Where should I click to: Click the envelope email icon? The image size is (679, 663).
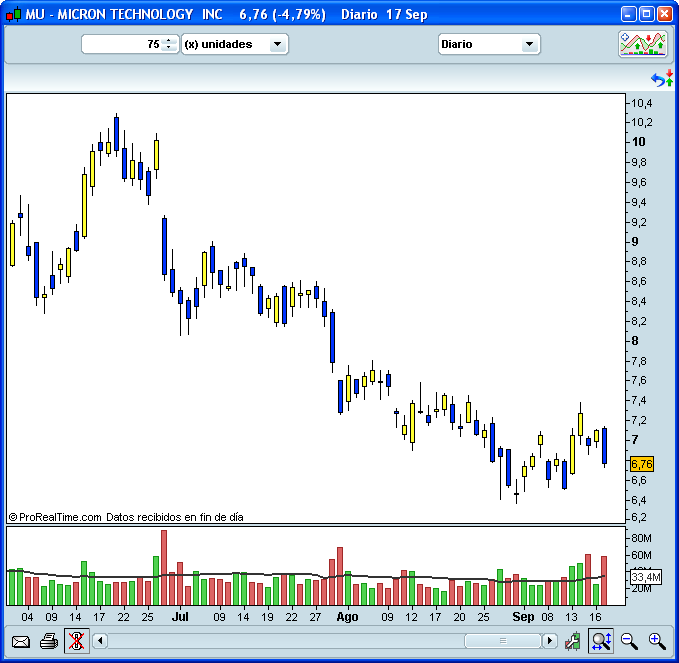pos(20,641)
